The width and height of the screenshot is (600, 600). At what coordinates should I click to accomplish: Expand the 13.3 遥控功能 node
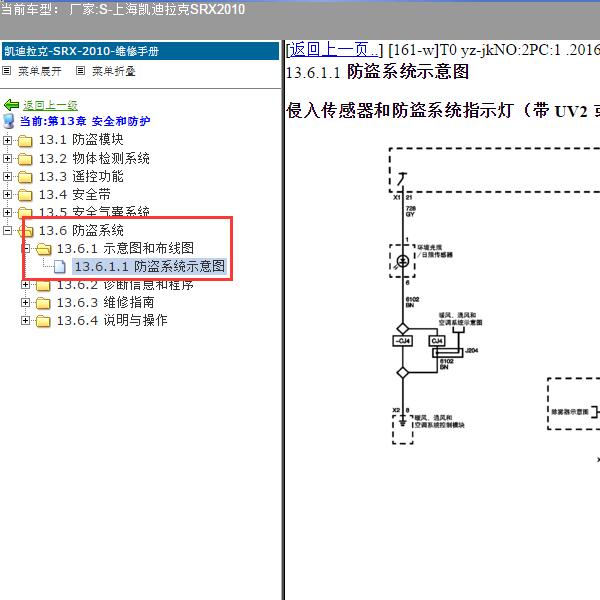(x=7, y=176)
